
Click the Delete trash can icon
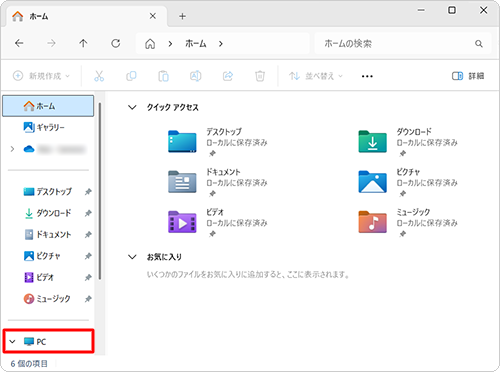pos(260,76)
